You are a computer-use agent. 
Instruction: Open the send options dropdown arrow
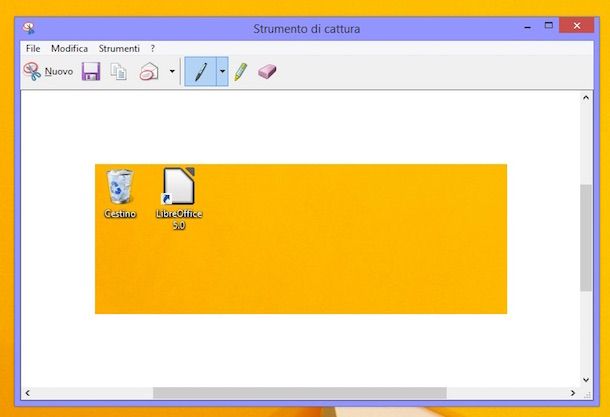(171, 72)
